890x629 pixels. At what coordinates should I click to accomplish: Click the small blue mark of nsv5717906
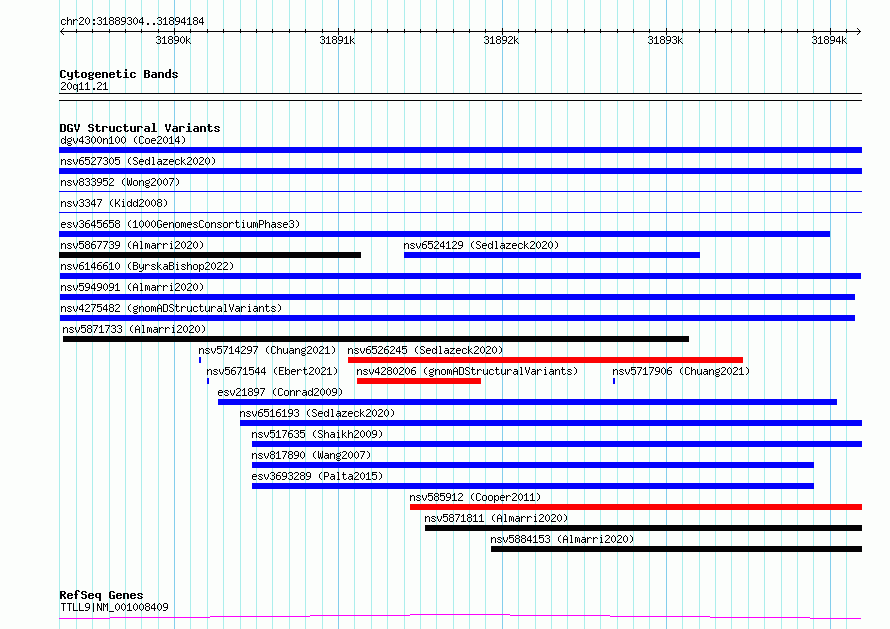(x=614, y=381)
